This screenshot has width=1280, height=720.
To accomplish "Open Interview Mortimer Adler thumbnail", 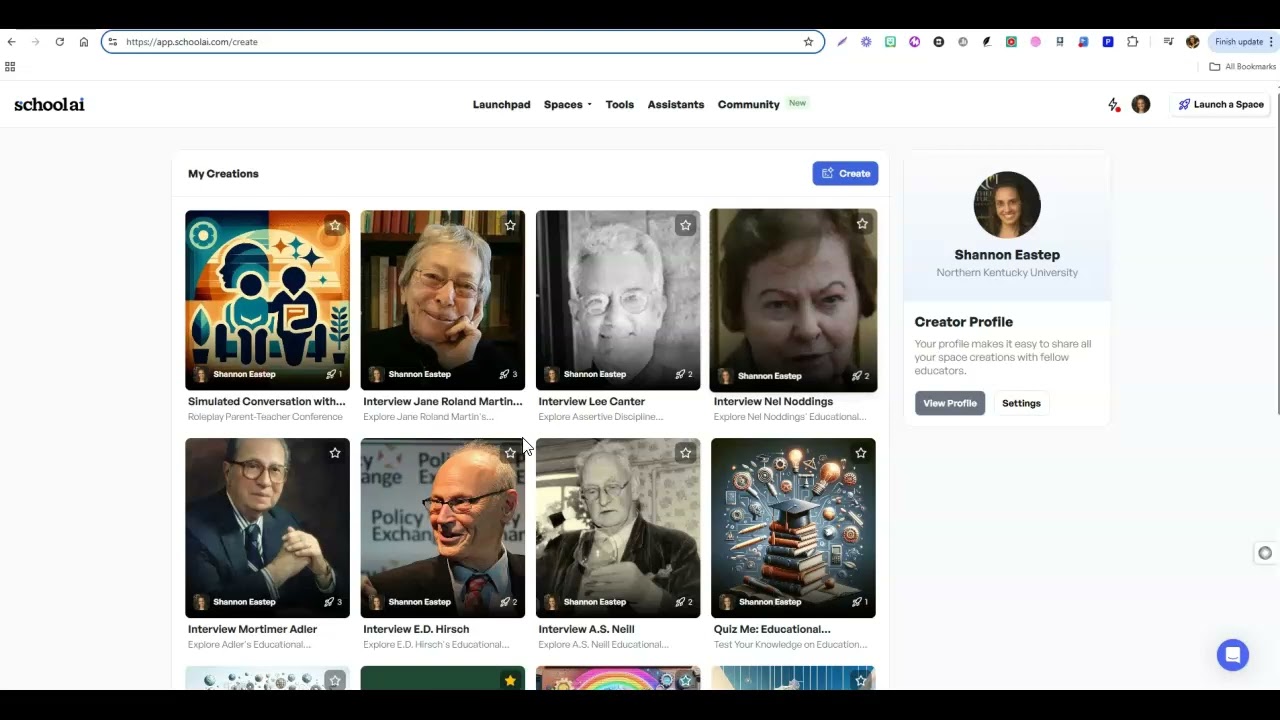I will coord(267,528).
